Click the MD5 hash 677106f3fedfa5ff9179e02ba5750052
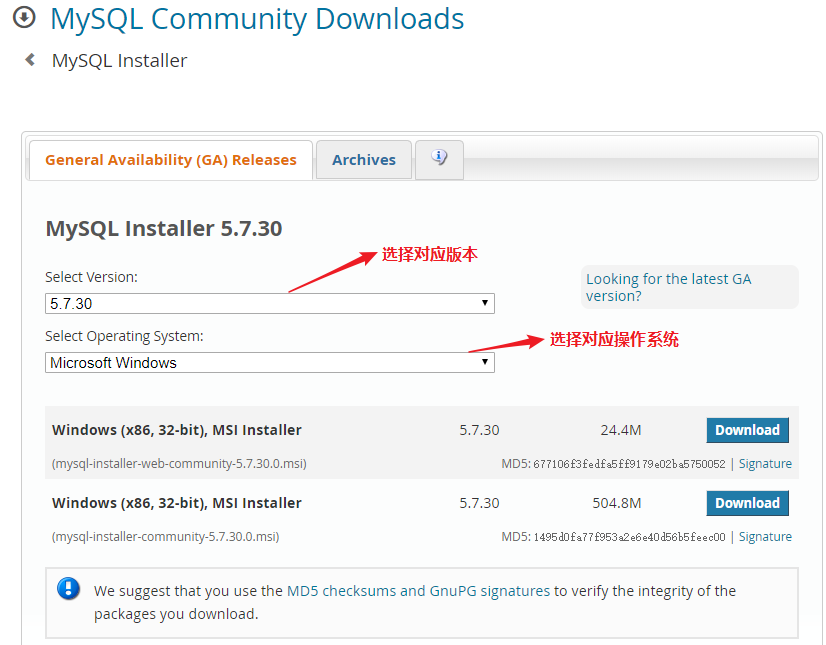This screenshot has width=826, height=645. (630, 464)
